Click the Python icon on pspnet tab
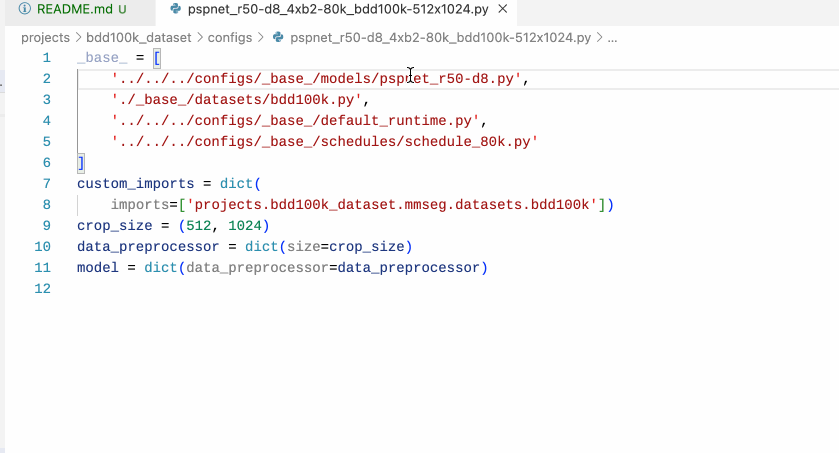 (x=176, y=9)
